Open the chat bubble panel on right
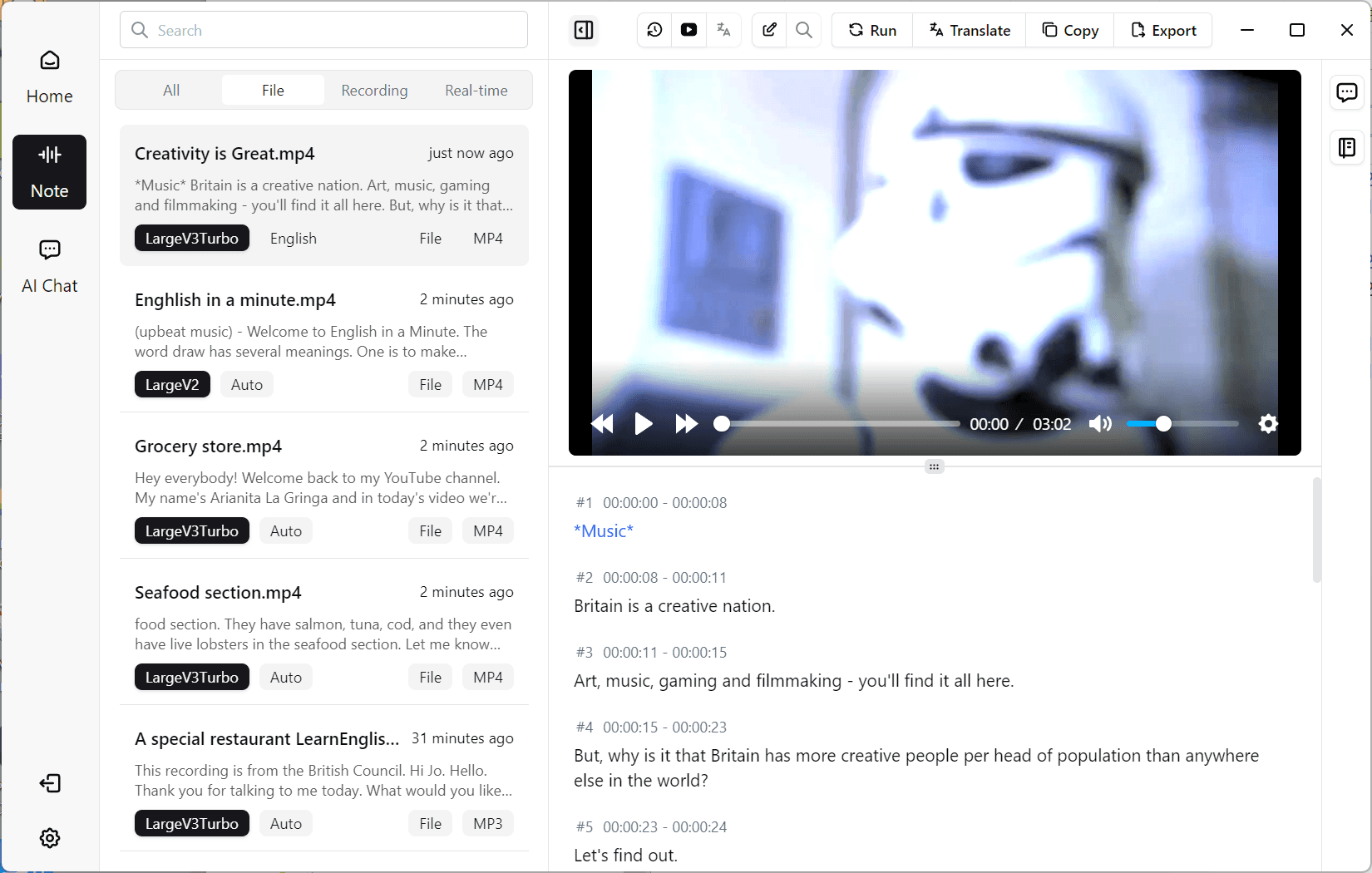Viewport: 1372px width, 873px height. click(1346, 92)
